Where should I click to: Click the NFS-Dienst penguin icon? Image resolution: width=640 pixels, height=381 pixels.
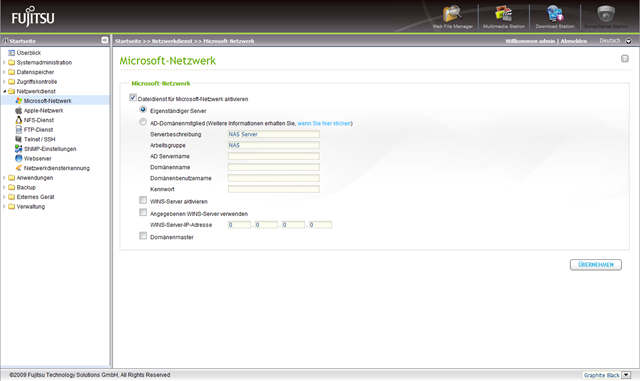(x=19, y=120)
